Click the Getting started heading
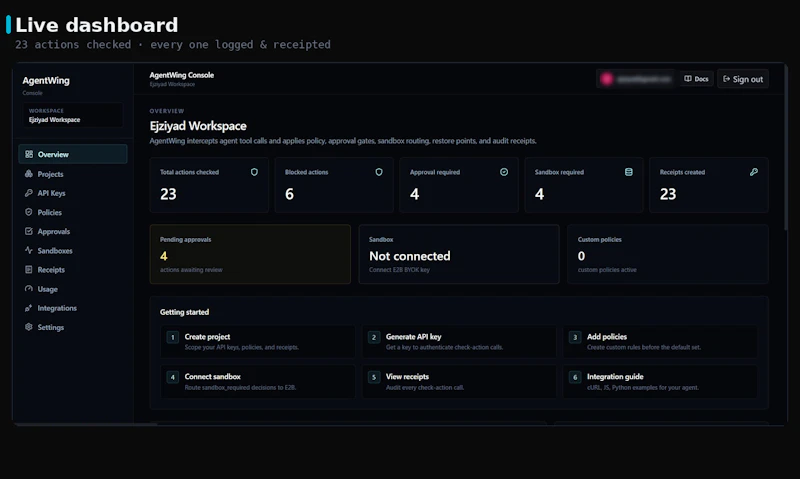 pyautogui.click(x=184, y=312)
